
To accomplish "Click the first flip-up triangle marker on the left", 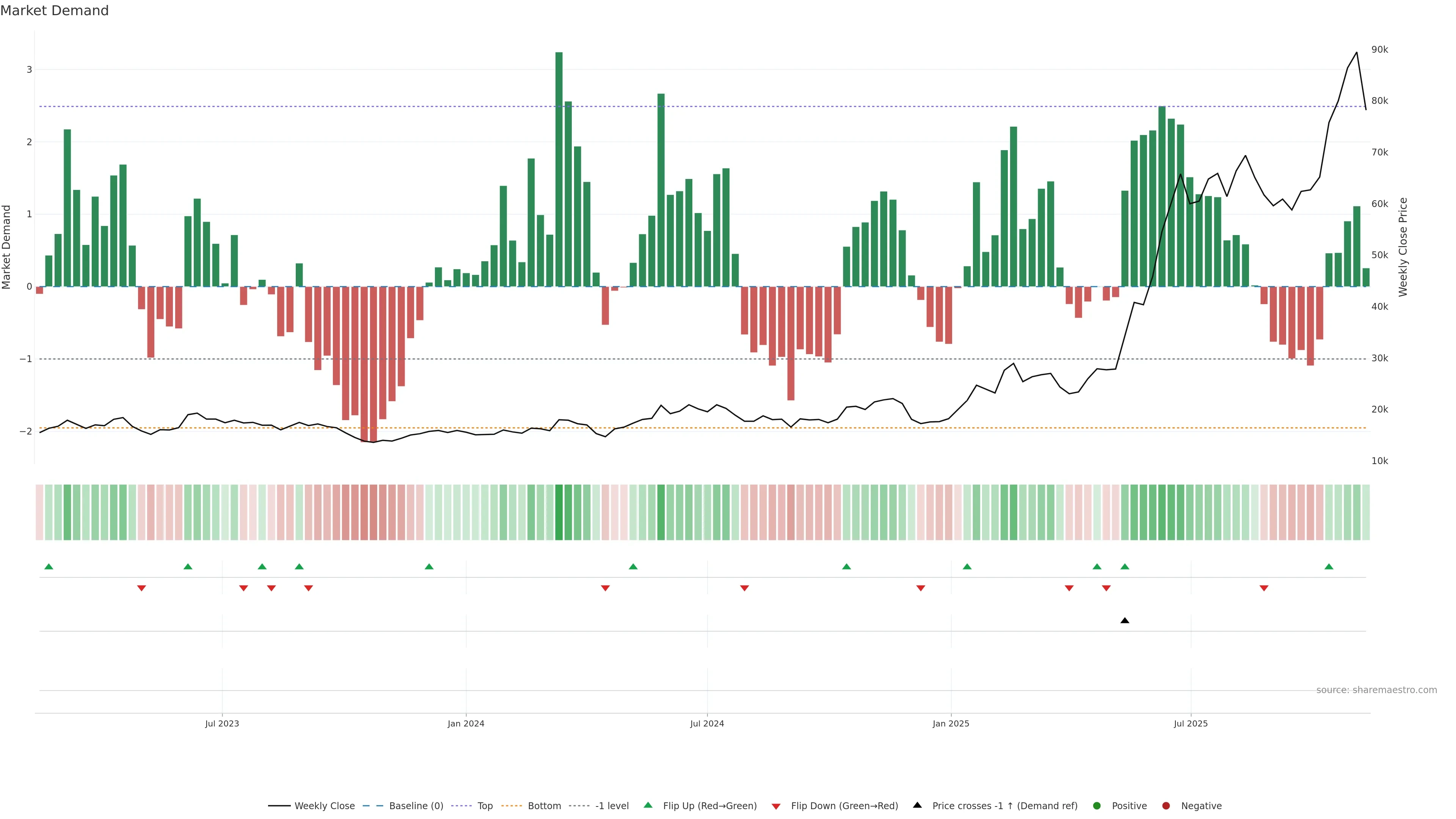I will 49,567.
